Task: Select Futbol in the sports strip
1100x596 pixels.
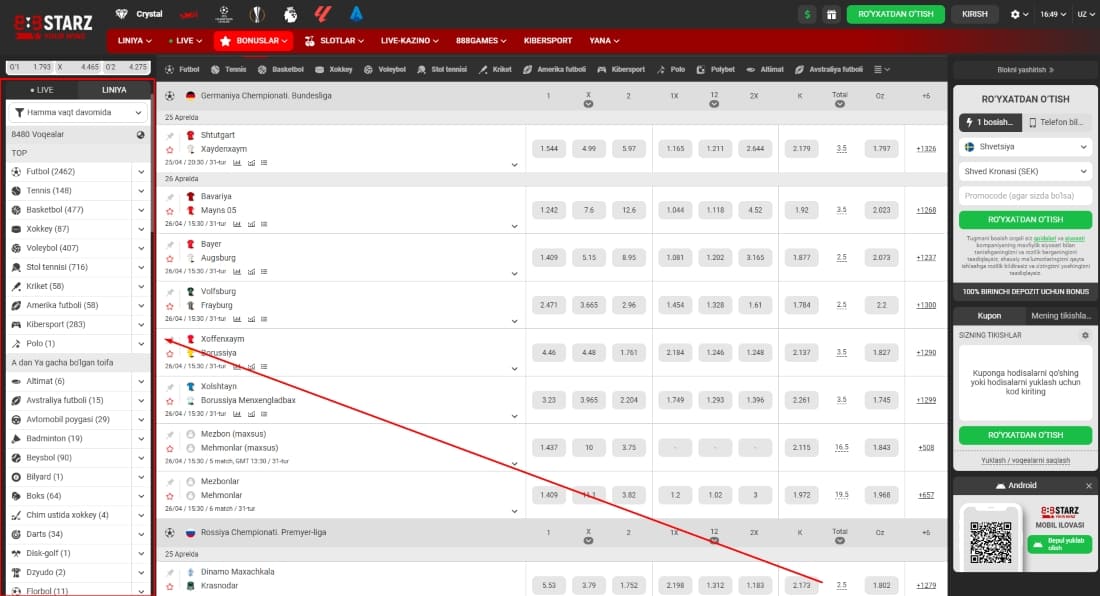Action: (182, 69)
